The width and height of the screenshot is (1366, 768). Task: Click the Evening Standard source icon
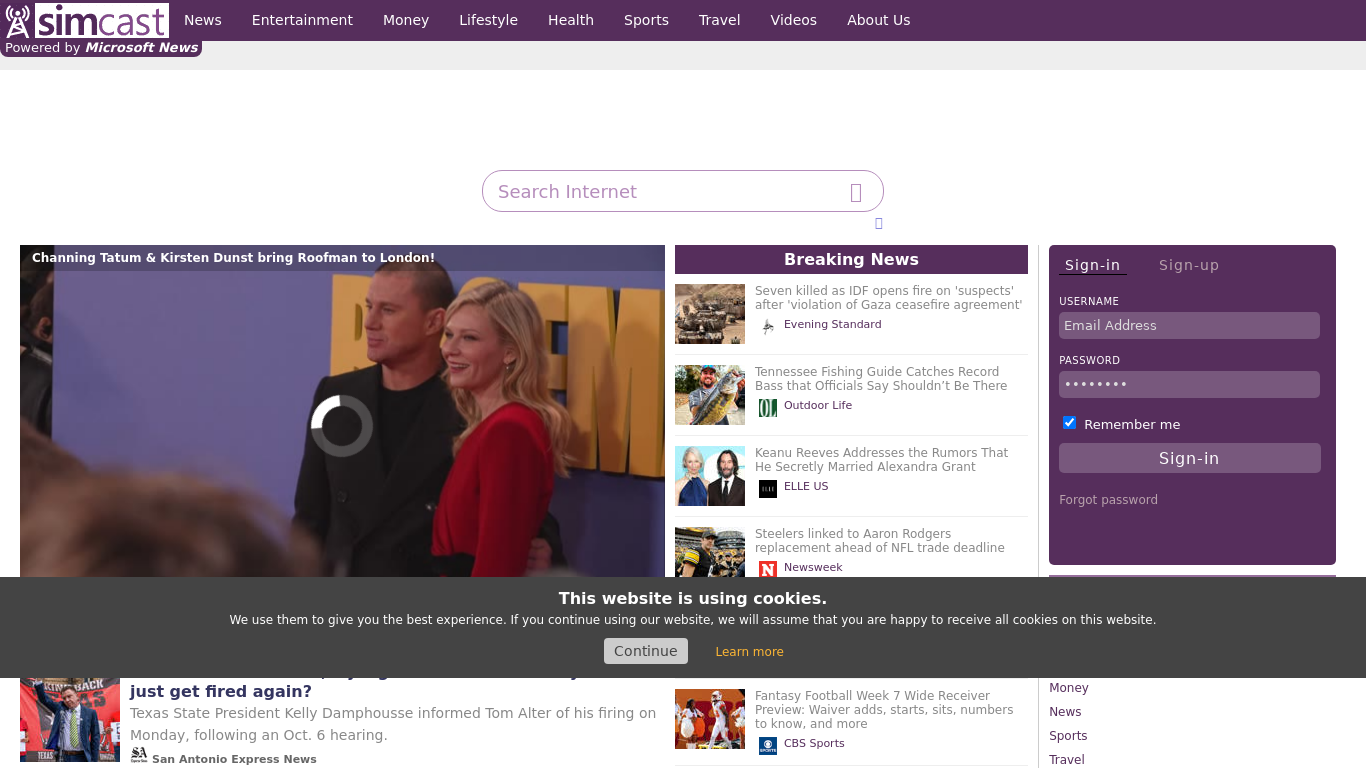point(767,326)
